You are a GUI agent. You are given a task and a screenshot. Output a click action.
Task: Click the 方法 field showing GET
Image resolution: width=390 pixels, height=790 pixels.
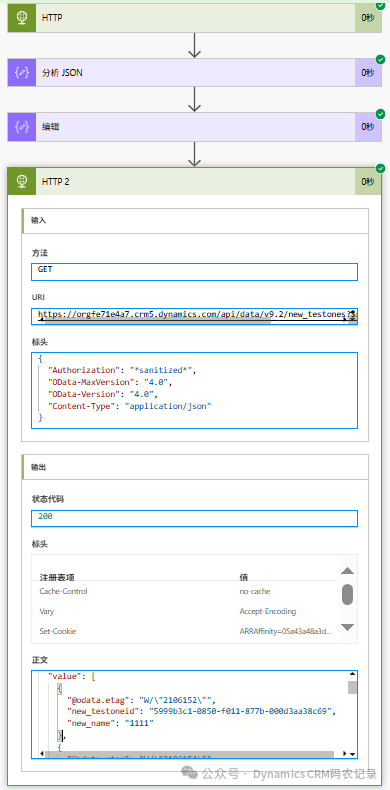click(x=194, y=272)
